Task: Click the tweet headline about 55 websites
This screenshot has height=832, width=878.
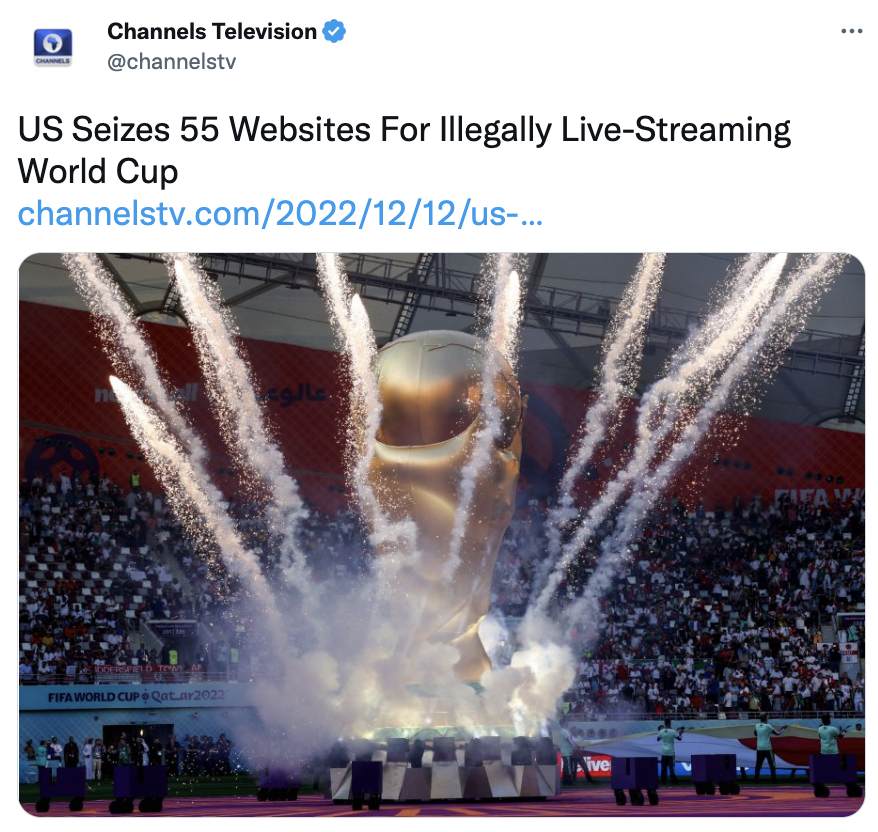Action: click(x=404, y=150)
